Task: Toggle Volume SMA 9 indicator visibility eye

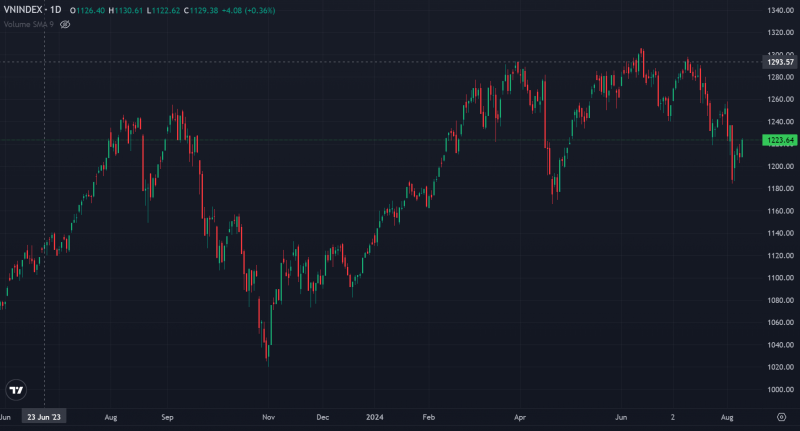Action: [x=65, y=24]
